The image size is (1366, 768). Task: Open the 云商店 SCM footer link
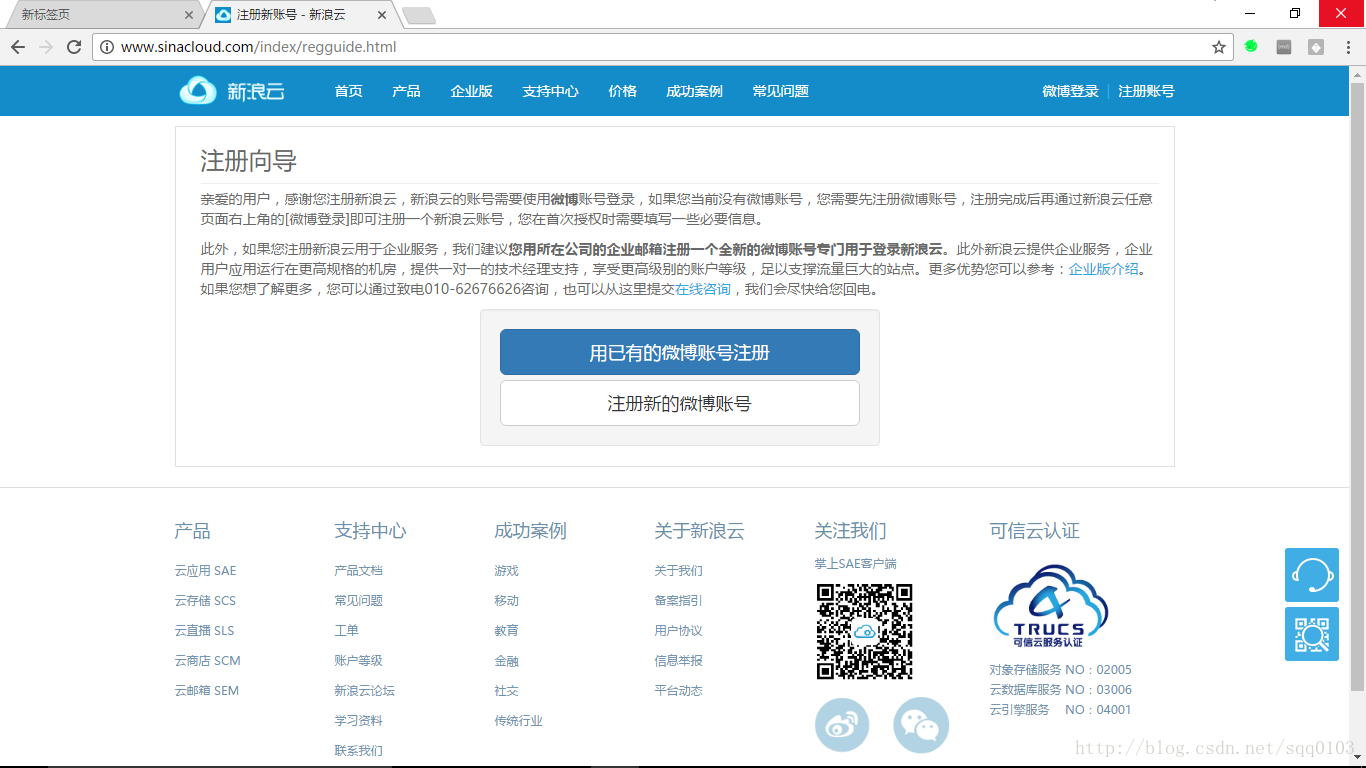207,661
